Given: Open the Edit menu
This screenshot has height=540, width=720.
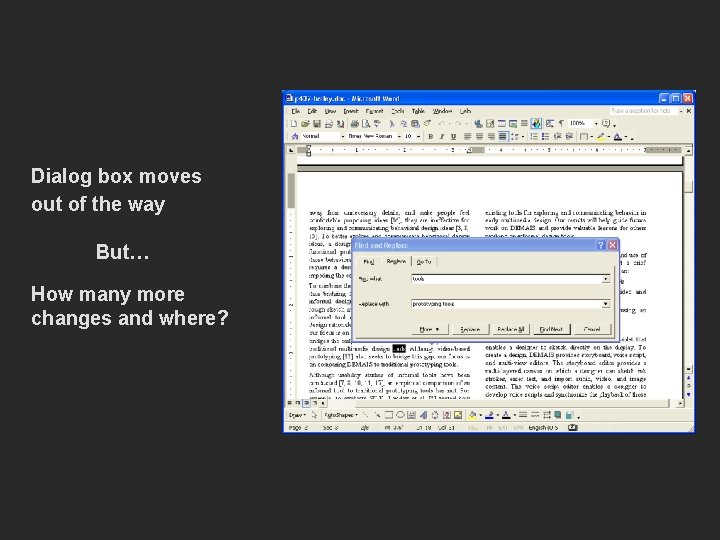Looking at the screenshot, I should pyautogui.click(x=312, y=111).
